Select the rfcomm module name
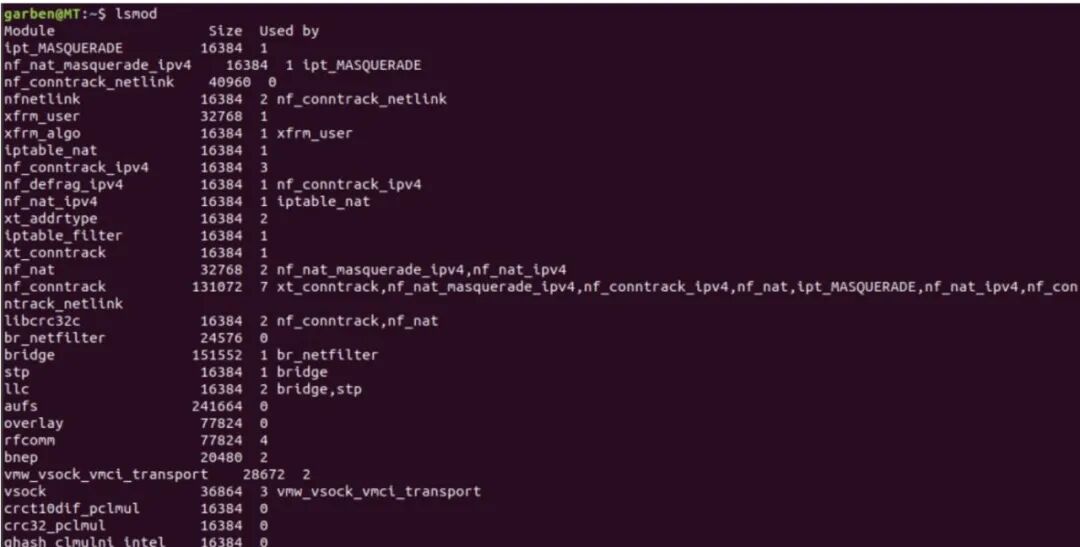 pos(29,440)
